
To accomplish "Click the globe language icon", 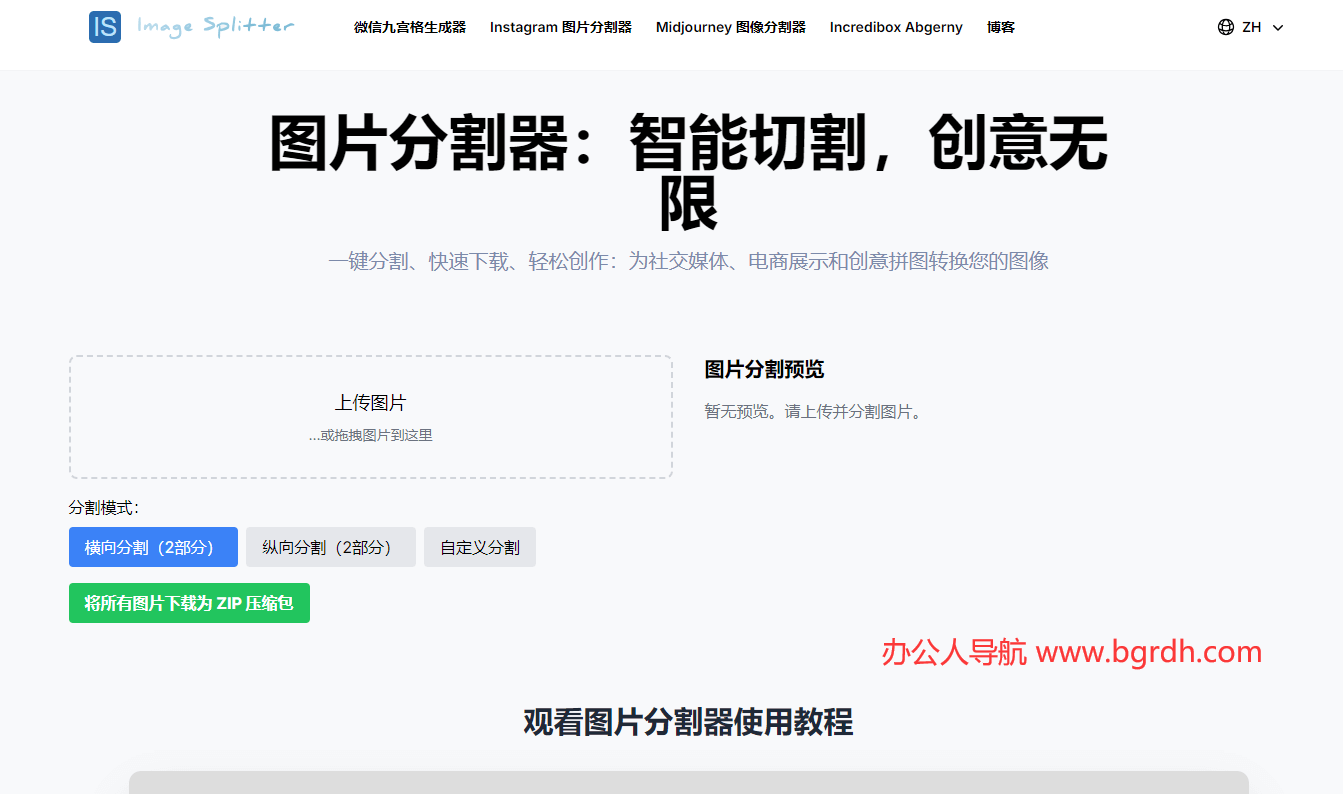I will point(1226,27).
